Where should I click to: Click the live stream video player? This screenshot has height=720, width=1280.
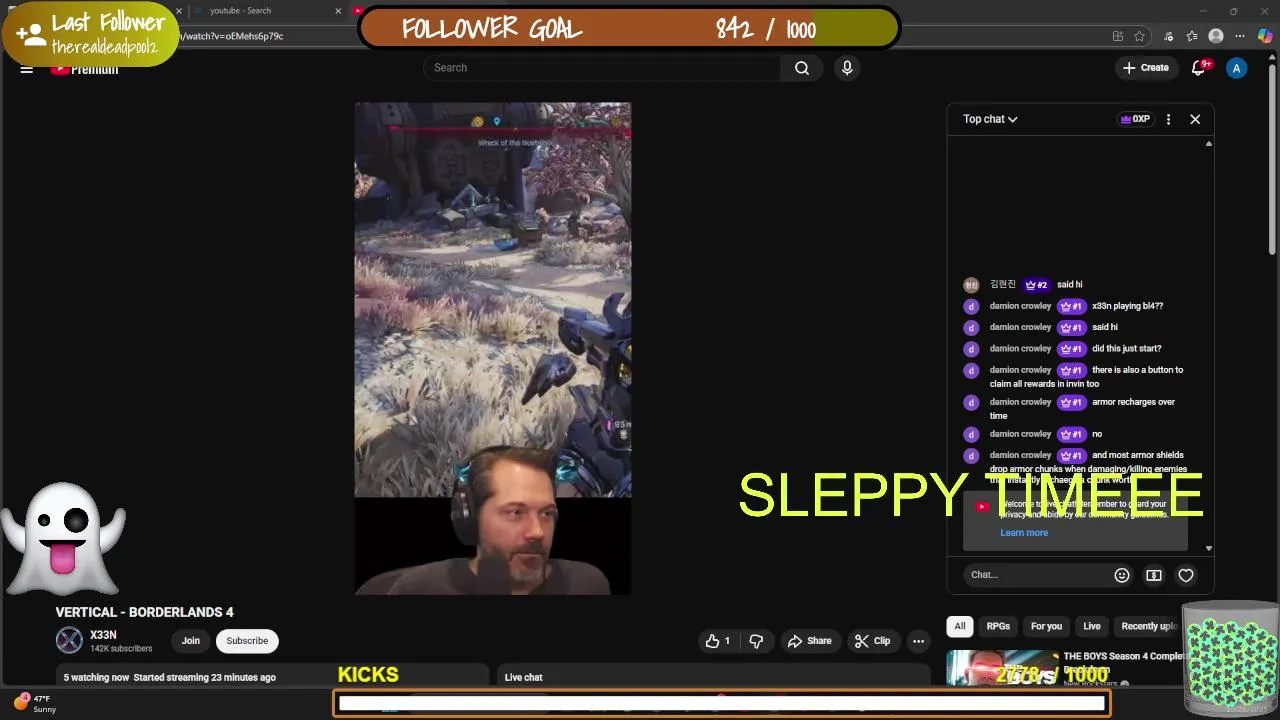[493, 348]
